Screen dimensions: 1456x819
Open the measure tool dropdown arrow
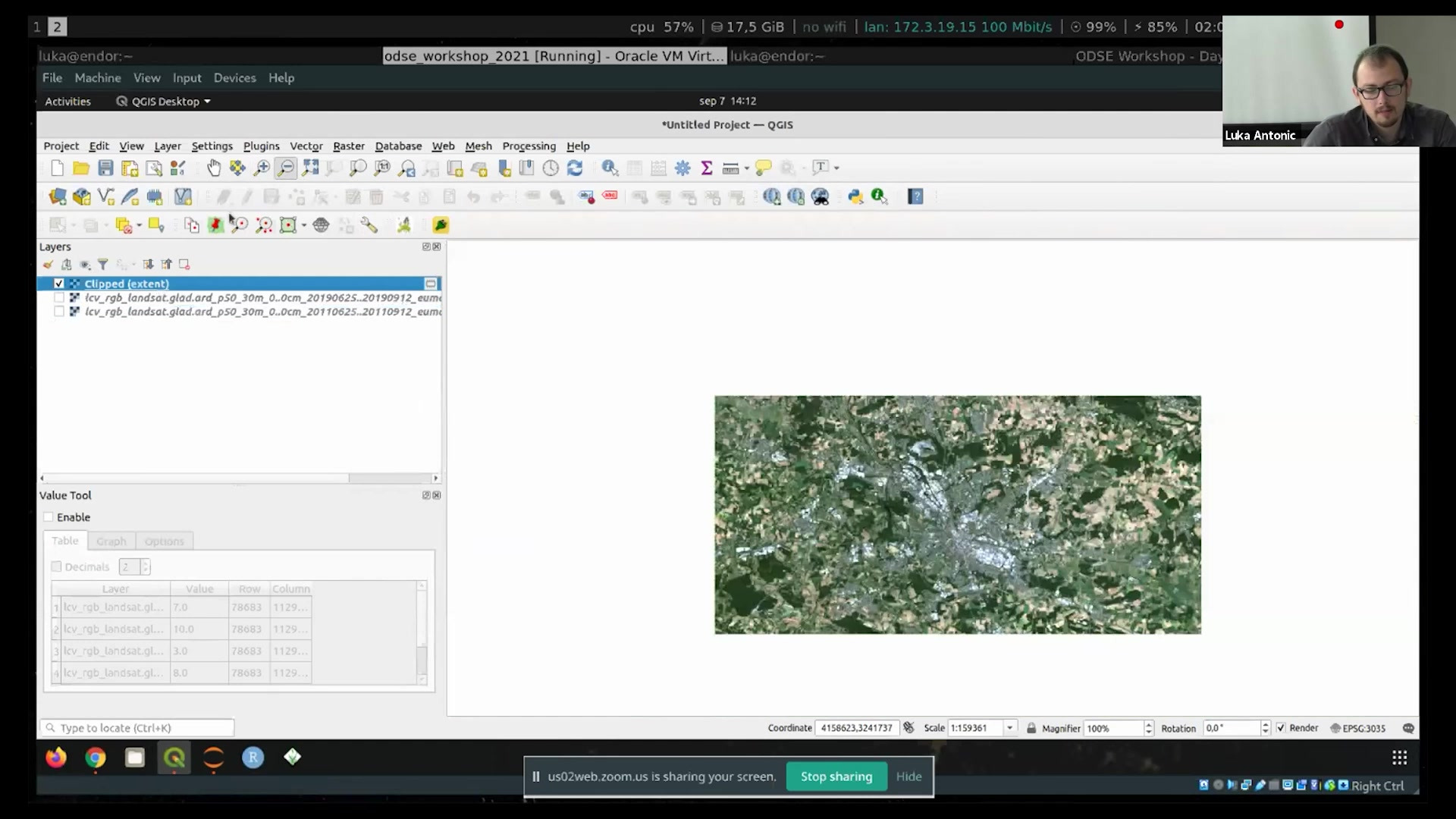click(747, 168)
